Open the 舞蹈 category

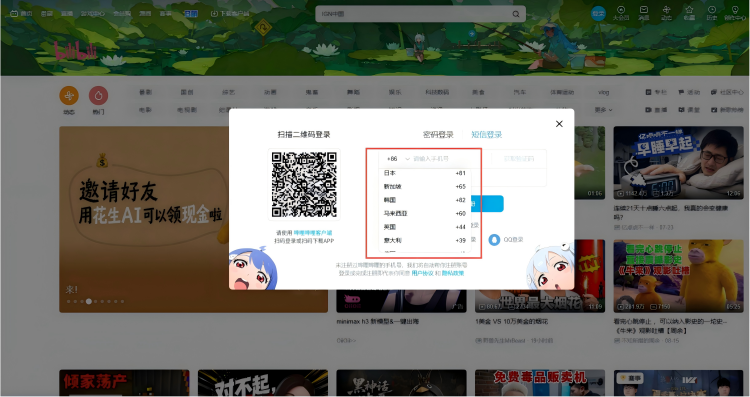point(353,92)
